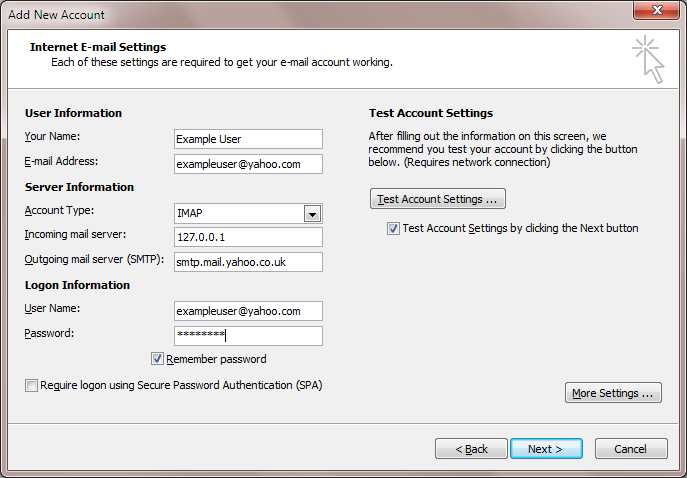
Task: Cancel the account setup
Action: click(x=631, y=449)
